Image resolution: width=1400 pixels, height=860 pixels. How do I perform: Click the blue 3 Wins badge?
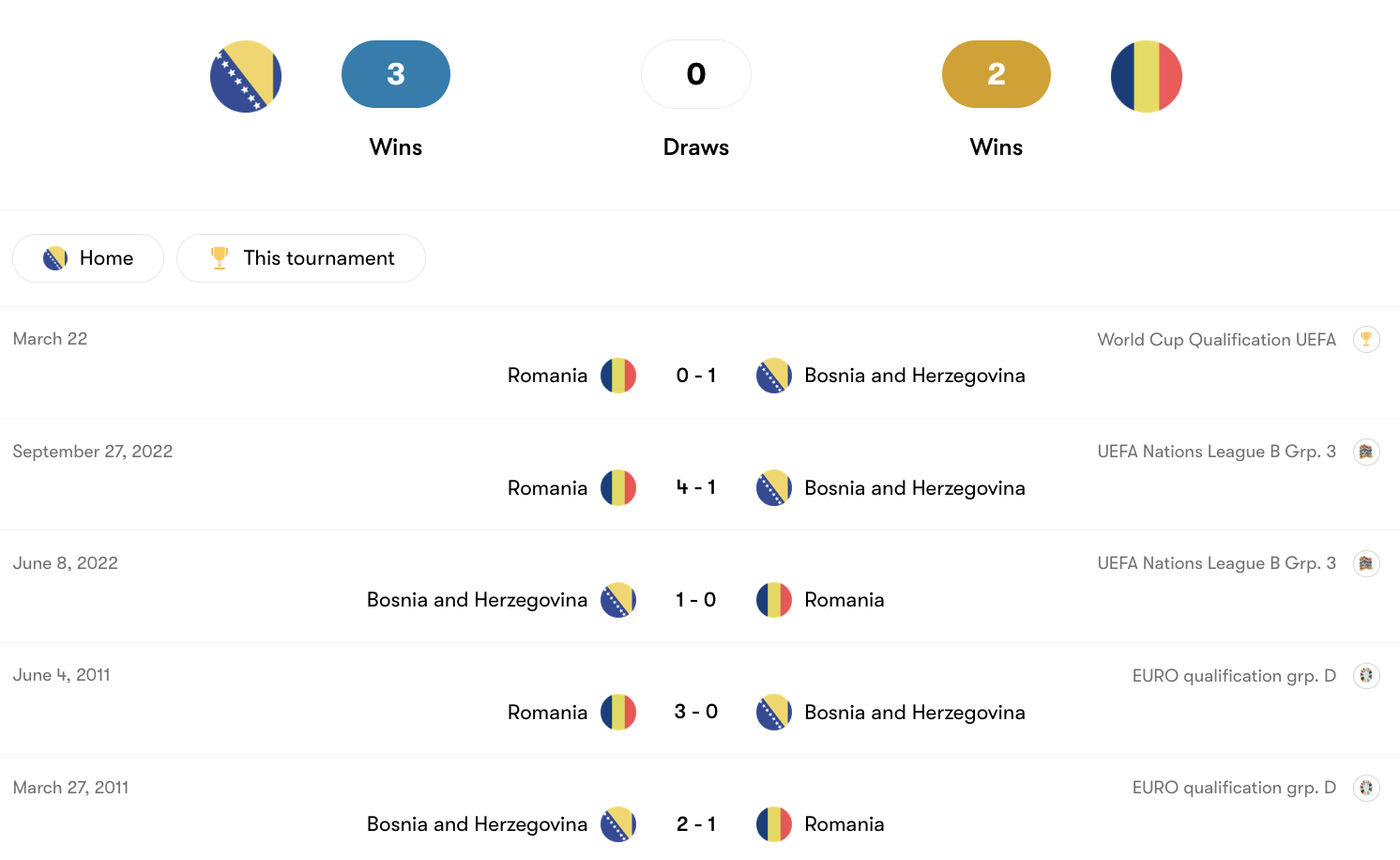396,74
